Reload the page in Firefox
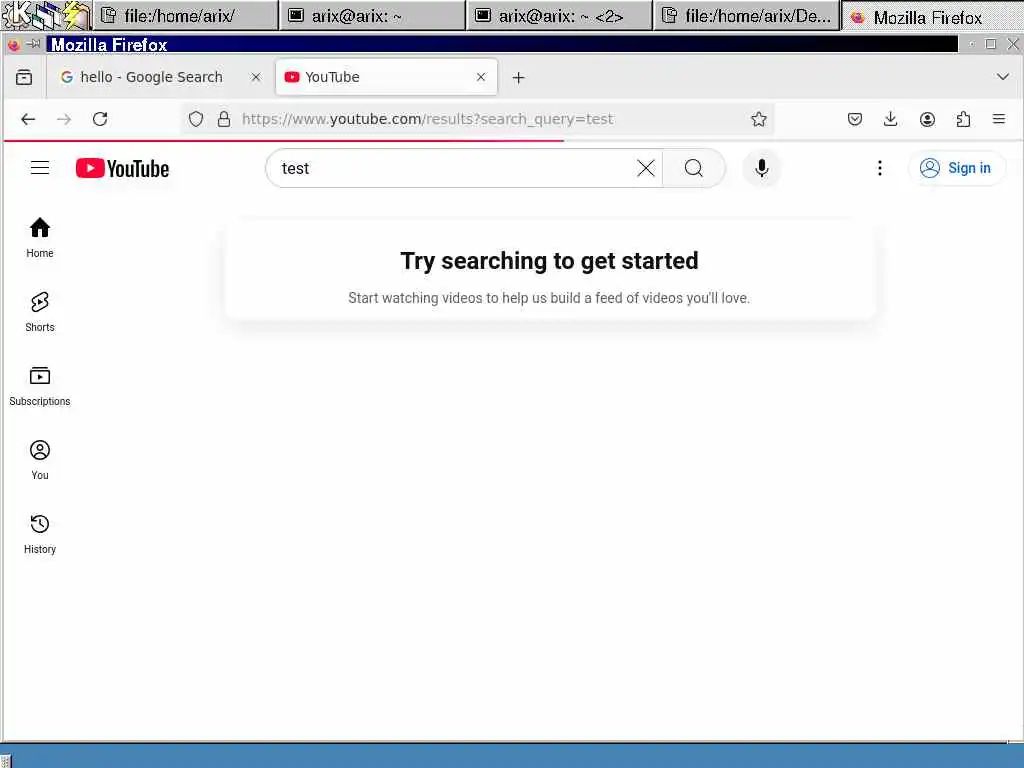The image size is (1024, 768). click(100, 119)
